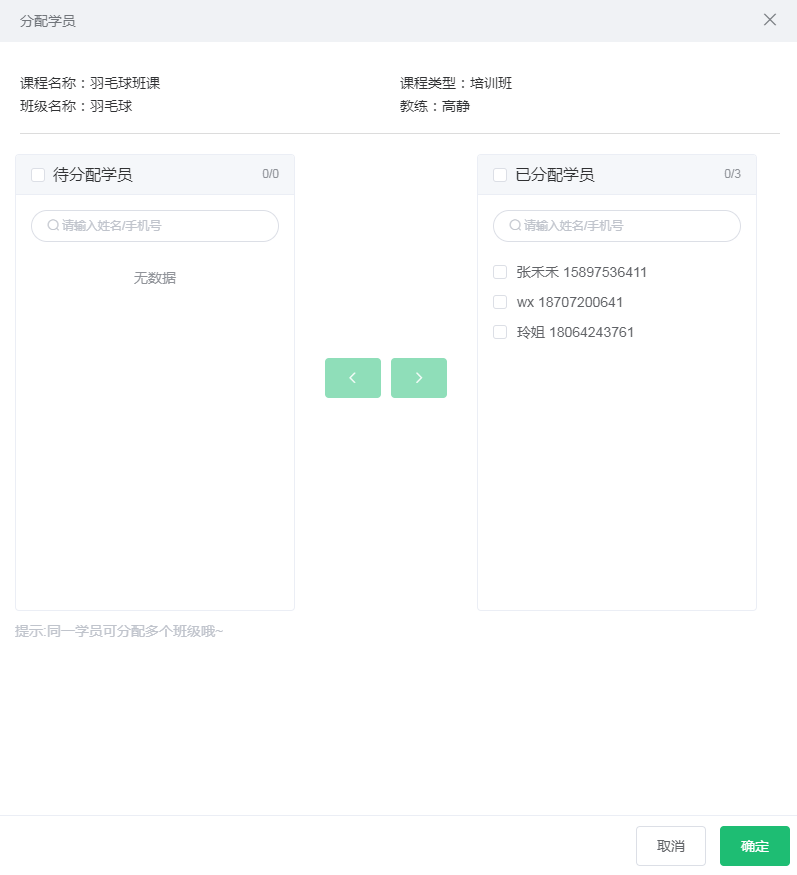
Task: Confirm assignment with the green 确定 button
Action: click(754, 846)
